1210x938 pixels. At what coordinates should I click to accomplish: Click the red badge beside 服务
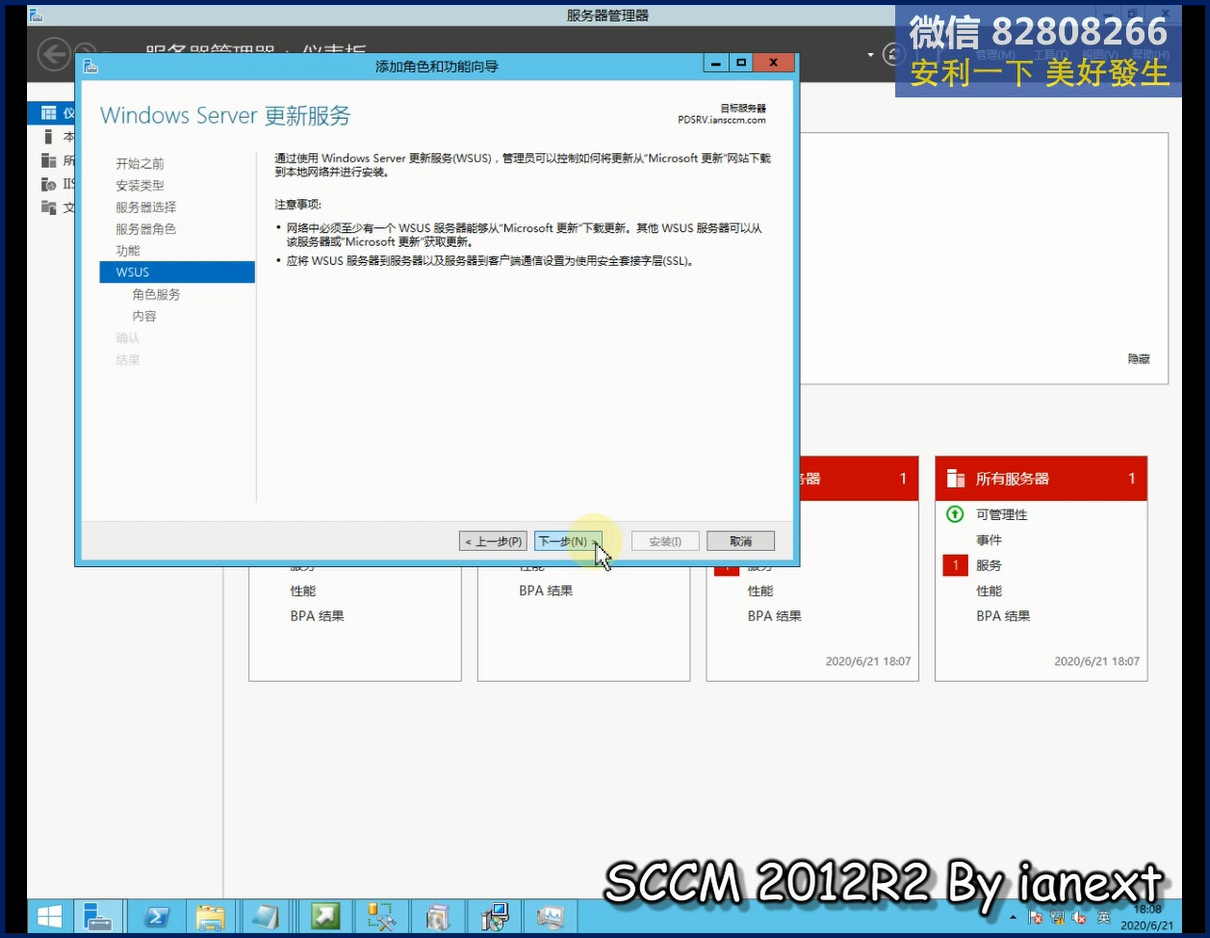click(x=955, y=566)
